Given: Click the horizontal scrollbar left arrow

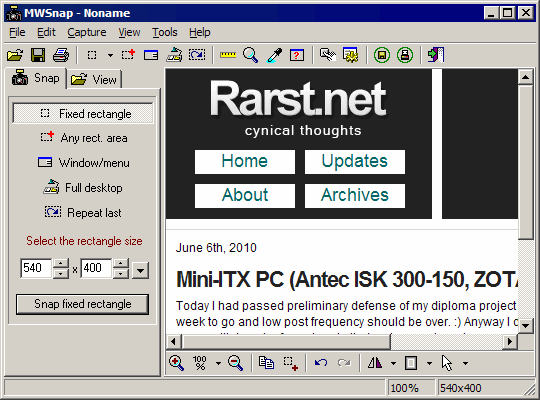Looking at the screenshot, I should (174, 341).
